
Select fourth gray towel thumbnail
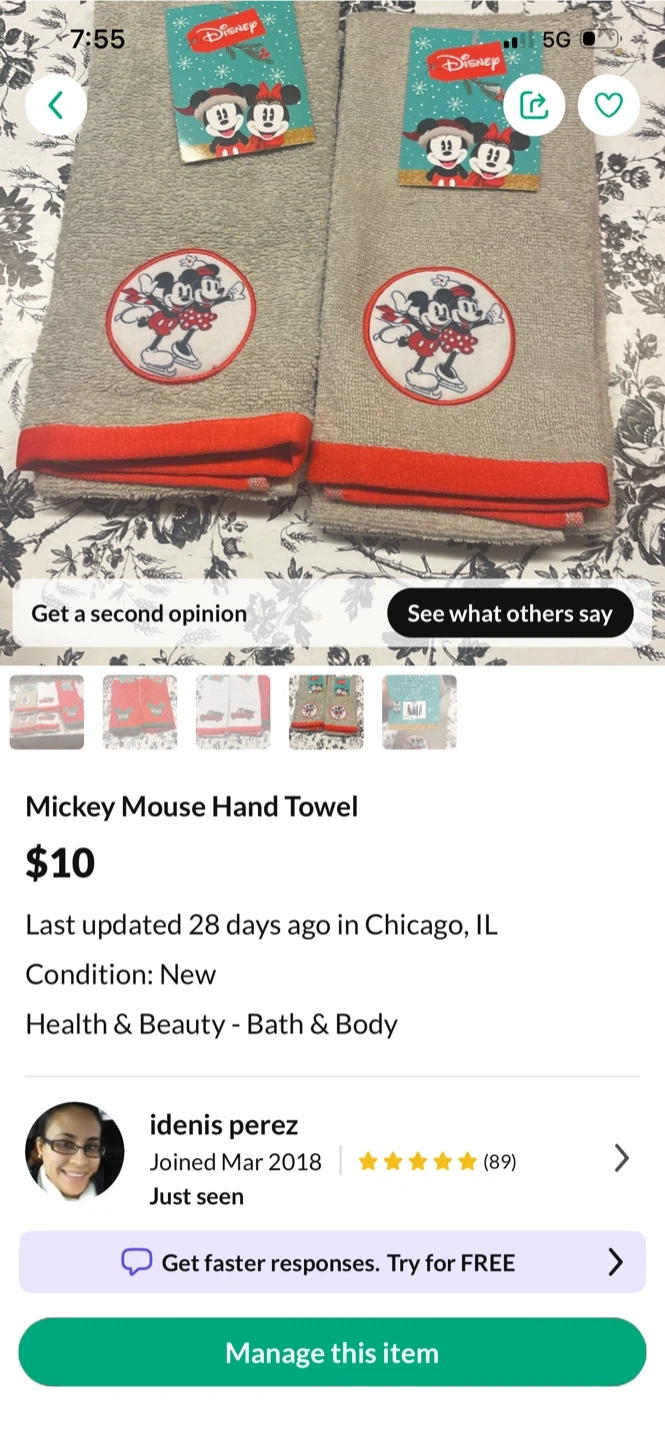(326, 712)
